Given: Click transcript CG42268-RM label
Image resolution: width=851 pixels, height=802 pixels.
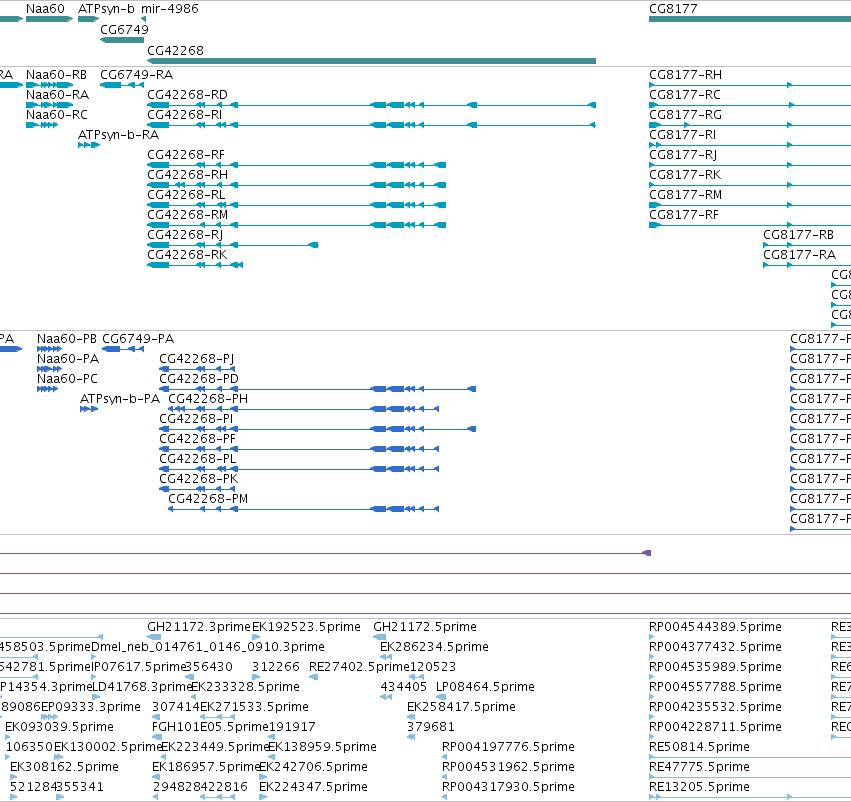Looking at the screenshot, I should (187, 215).
